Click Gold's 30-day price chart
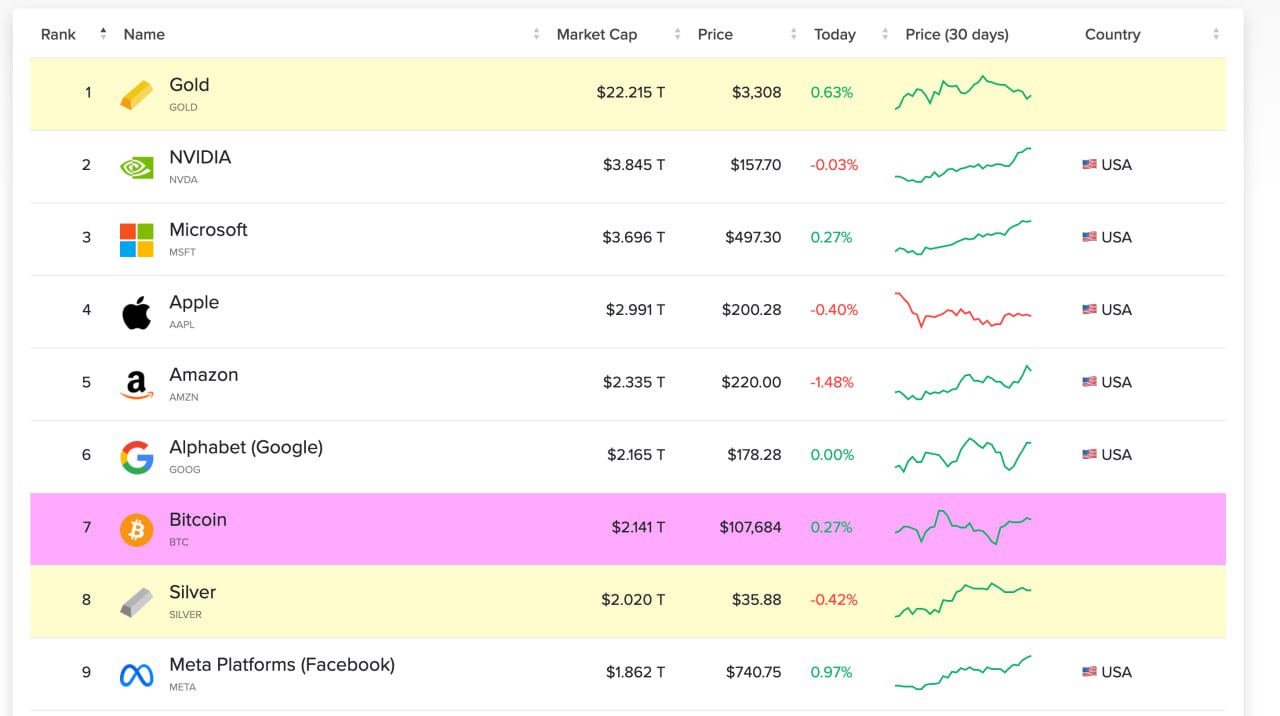Screen dimensions: 1280x716 pyautogui.click(x=963, y=92)
